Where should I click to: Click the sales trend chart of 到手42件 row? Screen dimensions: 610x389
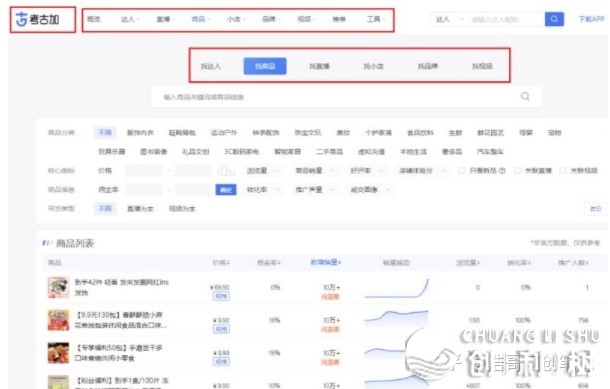pyautogui.click(x=396, y=288)
